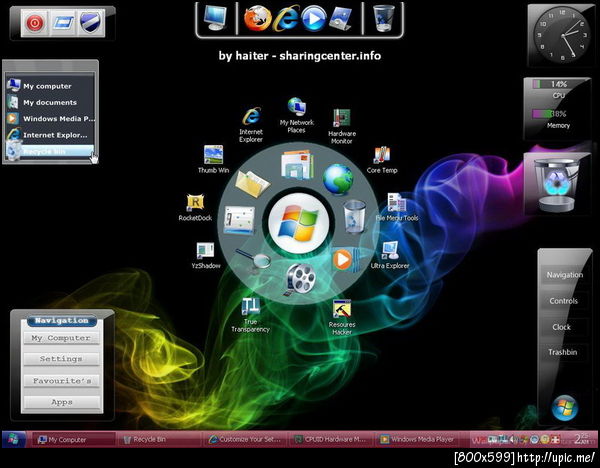Click Settings button in Navigation panel
600x468 pixels.
61,359
